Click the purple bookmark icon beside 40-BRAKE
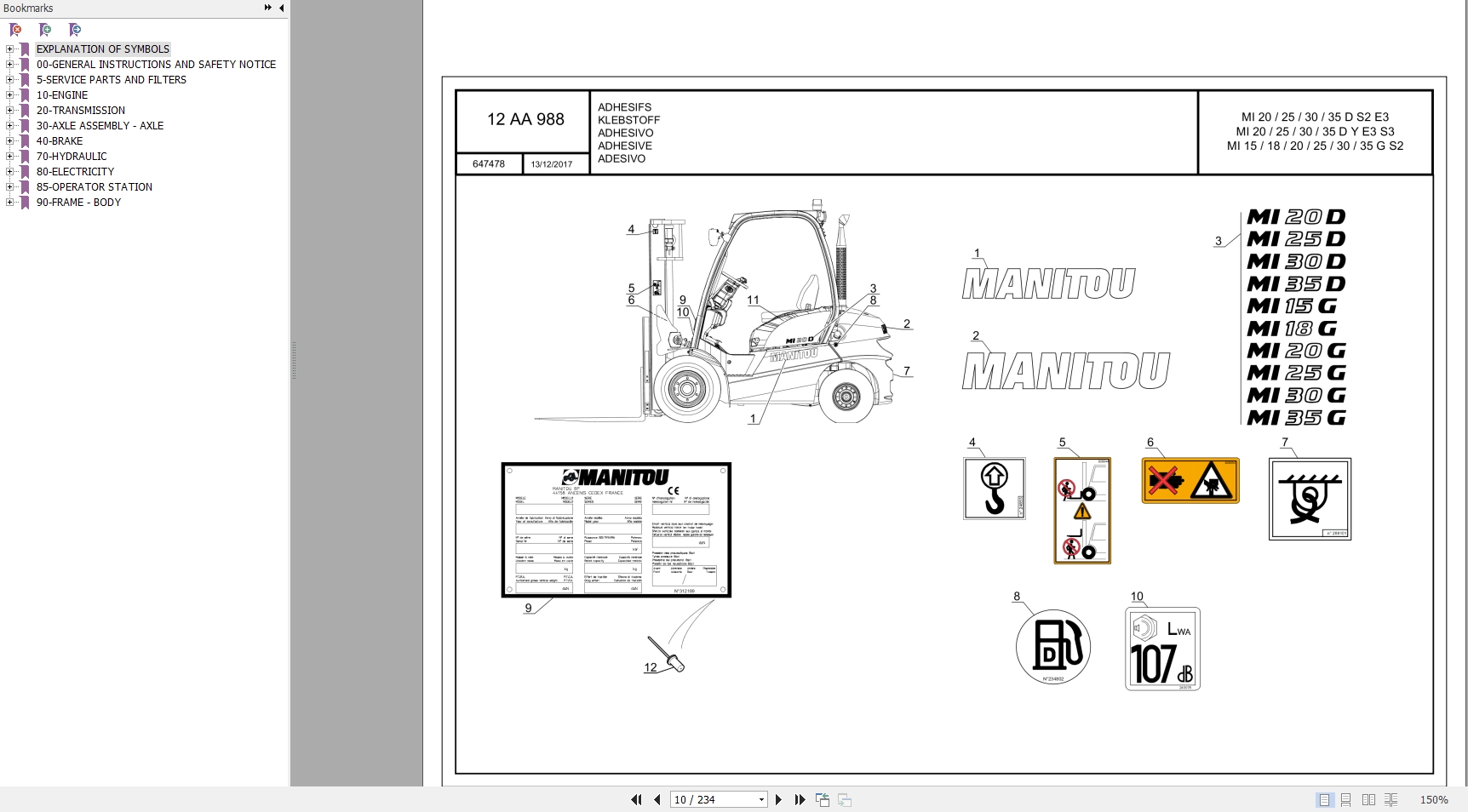 (x=25, y=141)
